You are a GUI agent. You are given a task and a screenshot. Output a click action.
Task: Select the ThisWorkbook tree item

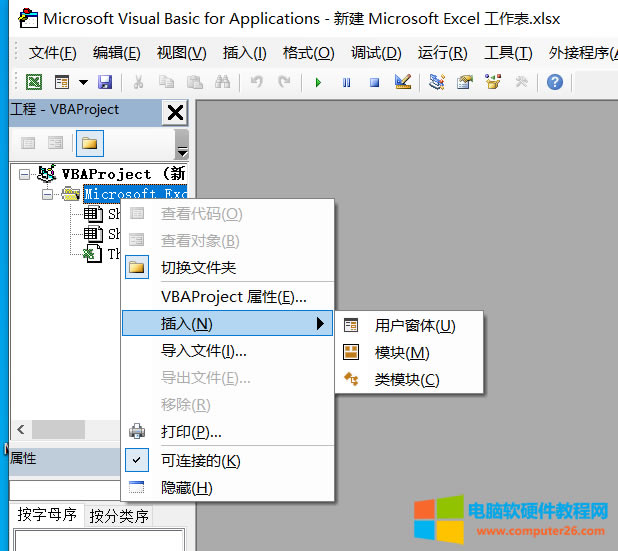pyautogui.click(x=114, y=254)
